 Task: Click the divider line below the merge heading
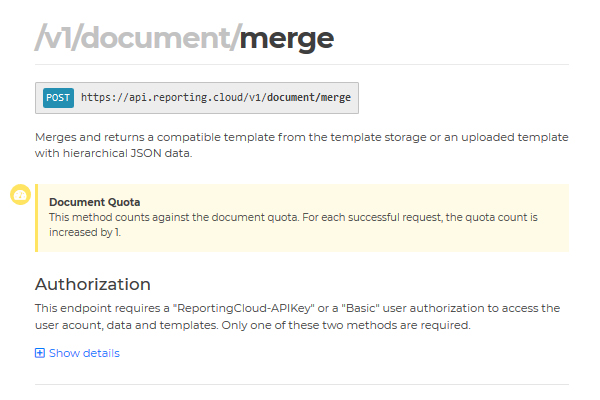click(302, 64)
